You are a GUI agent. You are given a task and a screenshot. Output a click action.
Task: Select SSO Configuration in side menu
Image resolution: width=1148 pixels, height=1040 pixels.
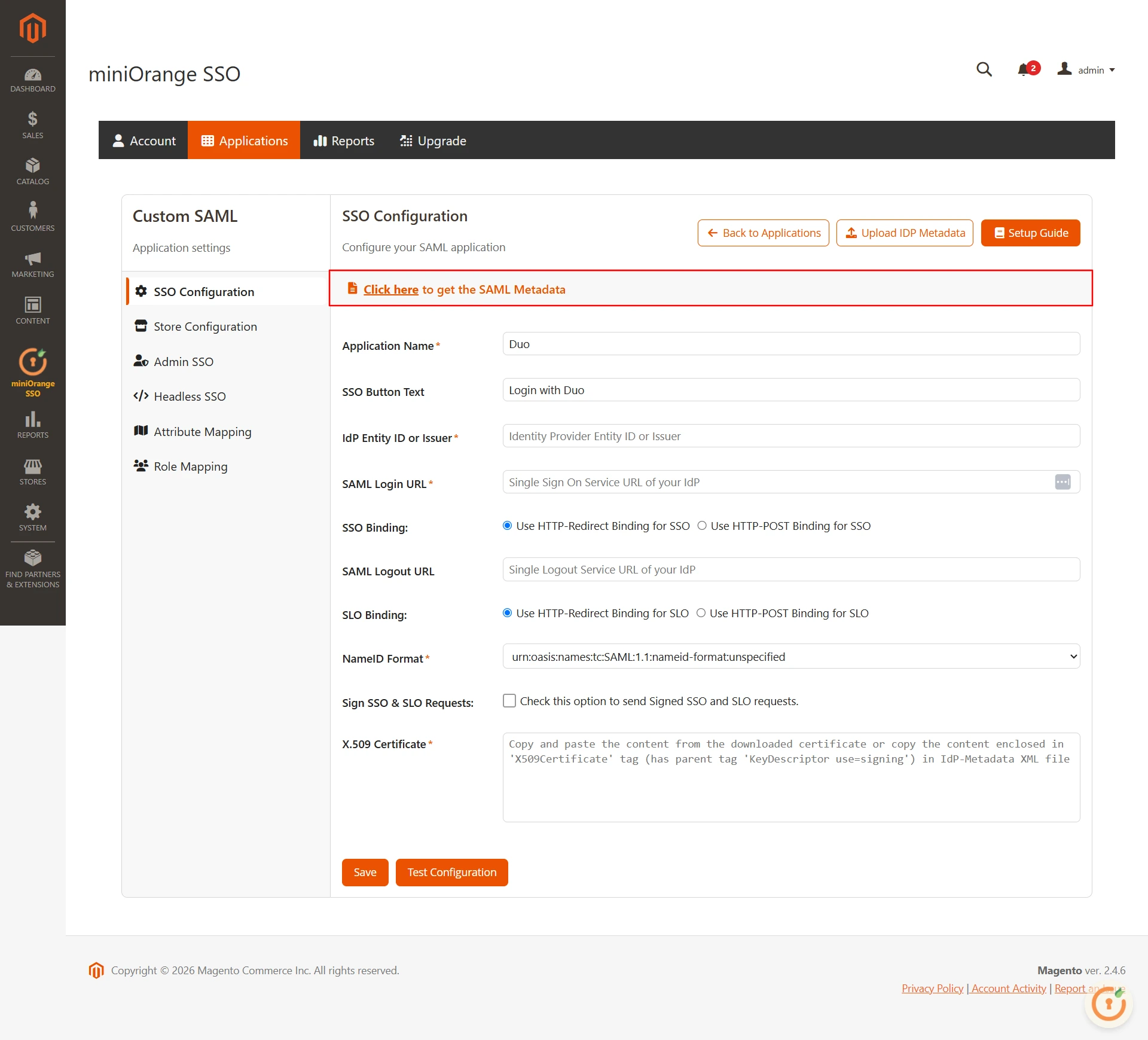(227, 291)
